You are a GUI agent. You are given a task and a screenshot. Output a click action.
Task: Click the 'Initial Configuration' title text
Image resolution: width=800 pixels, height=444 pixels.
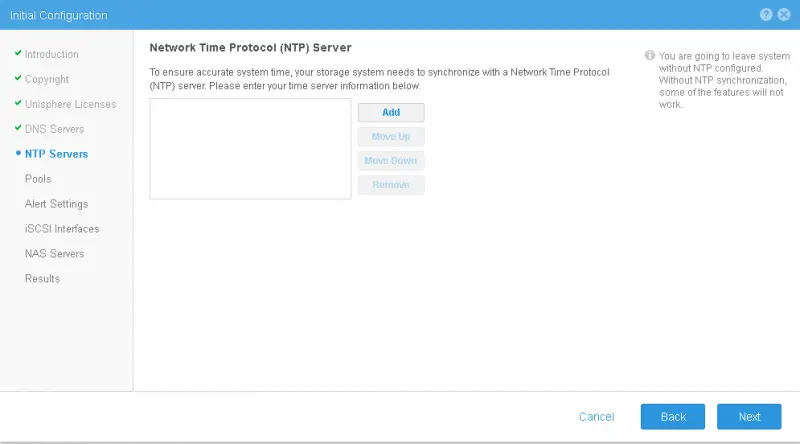coord(59,15)
